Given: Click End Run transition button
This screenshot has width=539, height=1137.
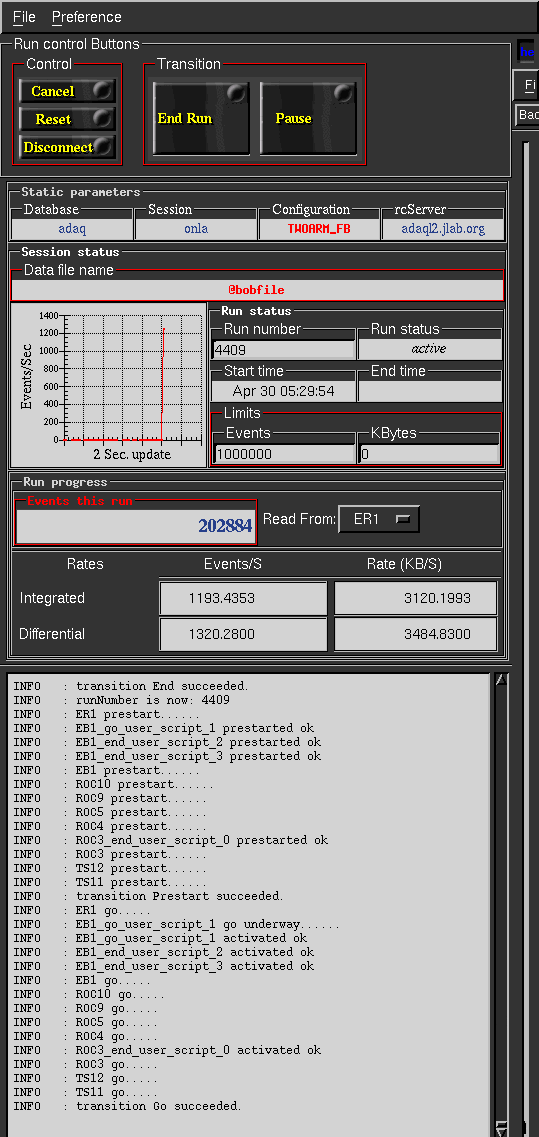Looking at the screenshot, I should [201, 118].
